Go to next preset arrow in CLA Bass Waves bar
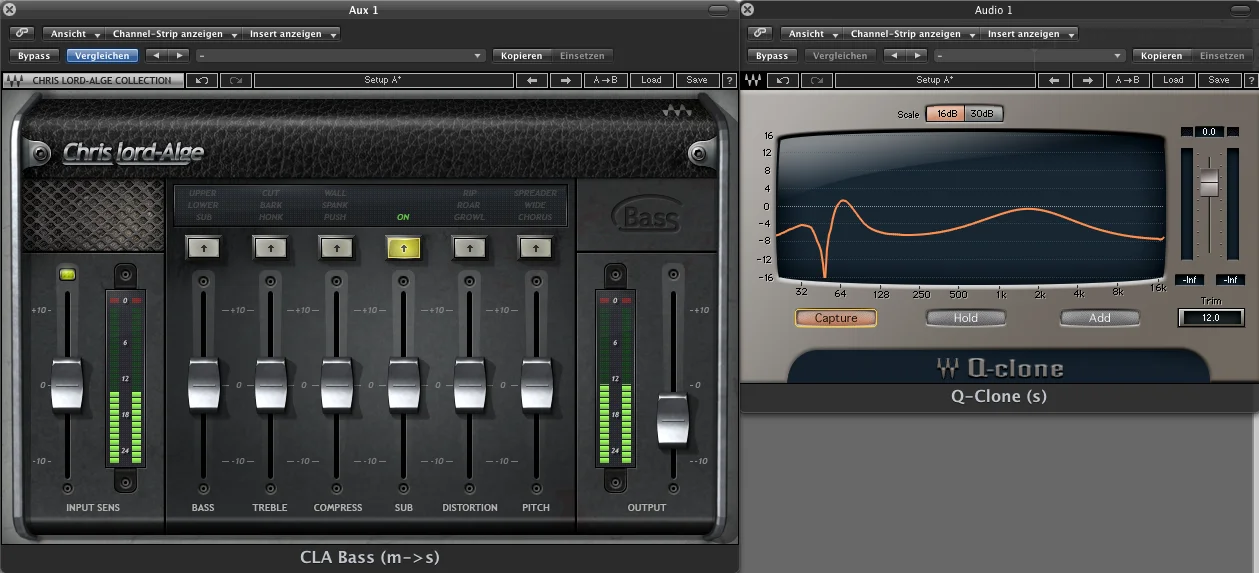This screenshot has width=1259, height=573. point(566,80)
